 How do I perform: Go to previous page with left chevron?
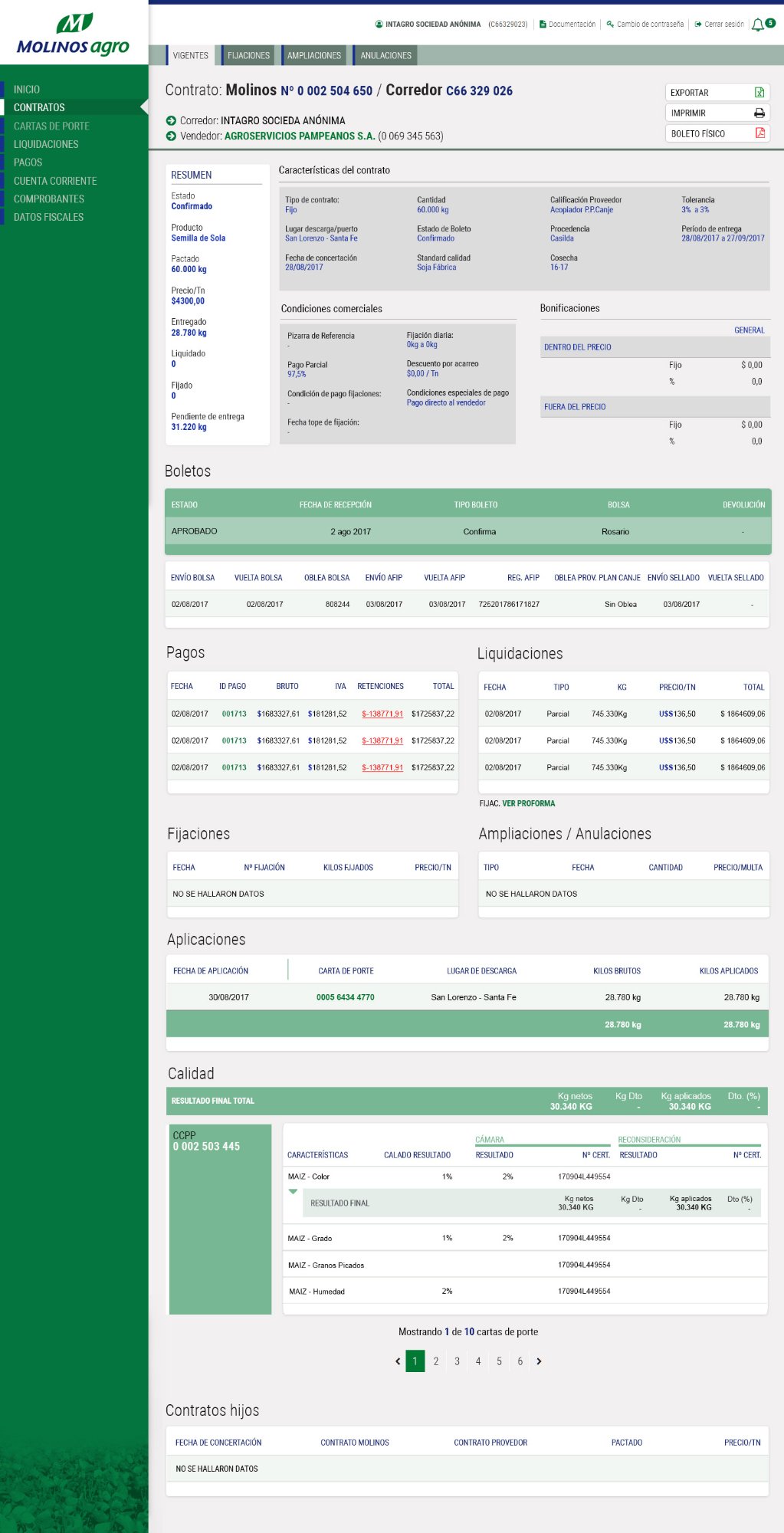coord(398,1361)
